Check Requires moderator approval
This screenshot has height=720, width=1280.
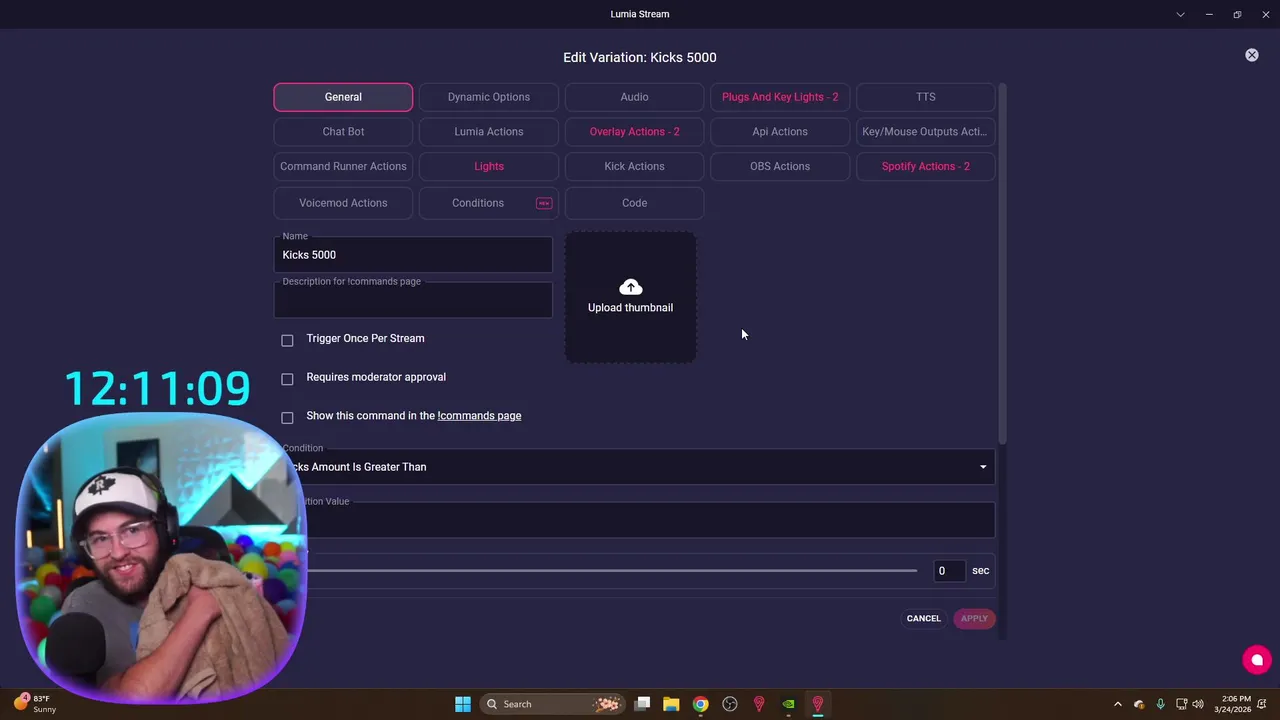288,379
